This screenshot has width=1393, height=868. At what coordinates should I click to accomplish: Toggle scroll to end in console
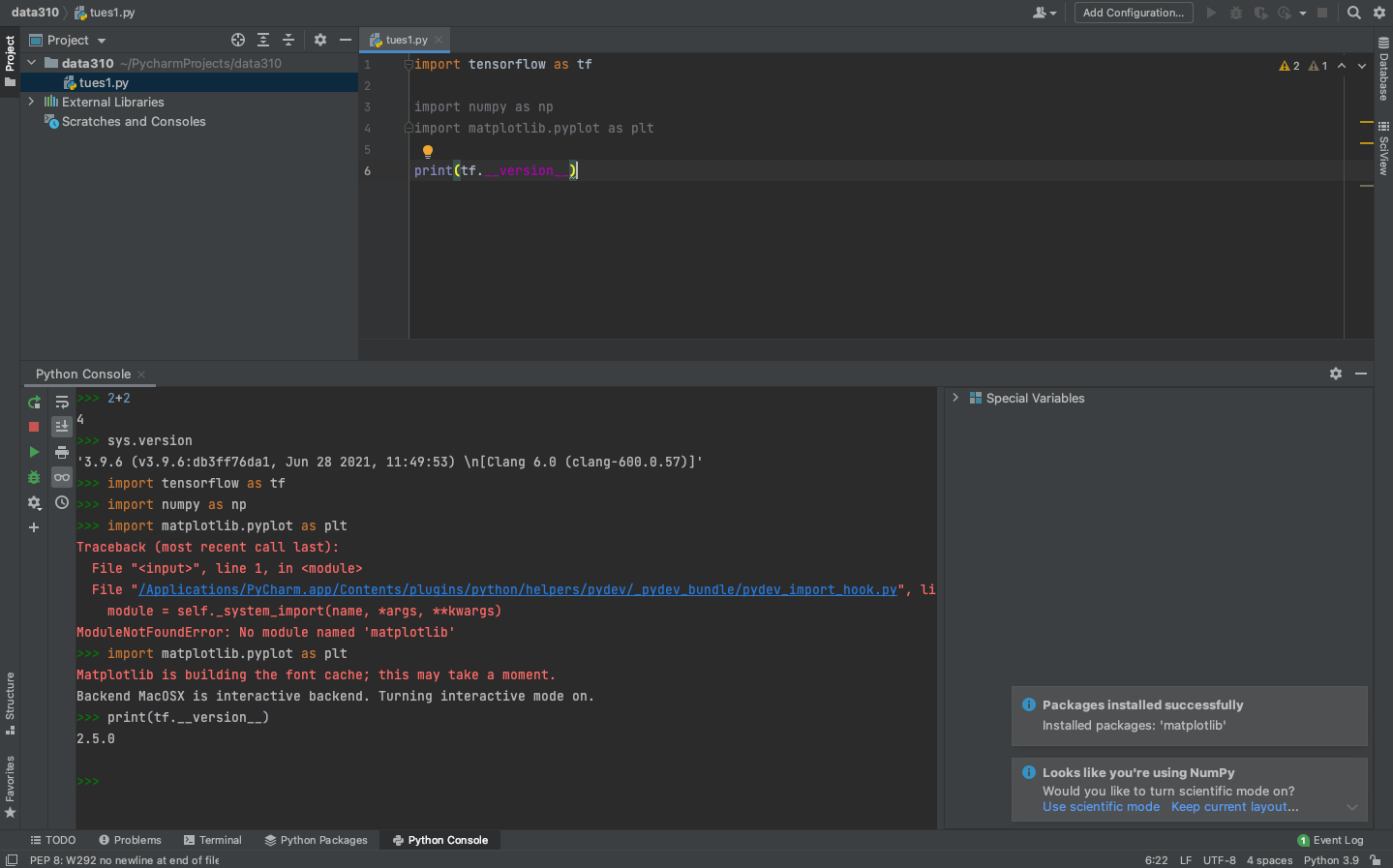pyautogui.click(x=62, y=427)
